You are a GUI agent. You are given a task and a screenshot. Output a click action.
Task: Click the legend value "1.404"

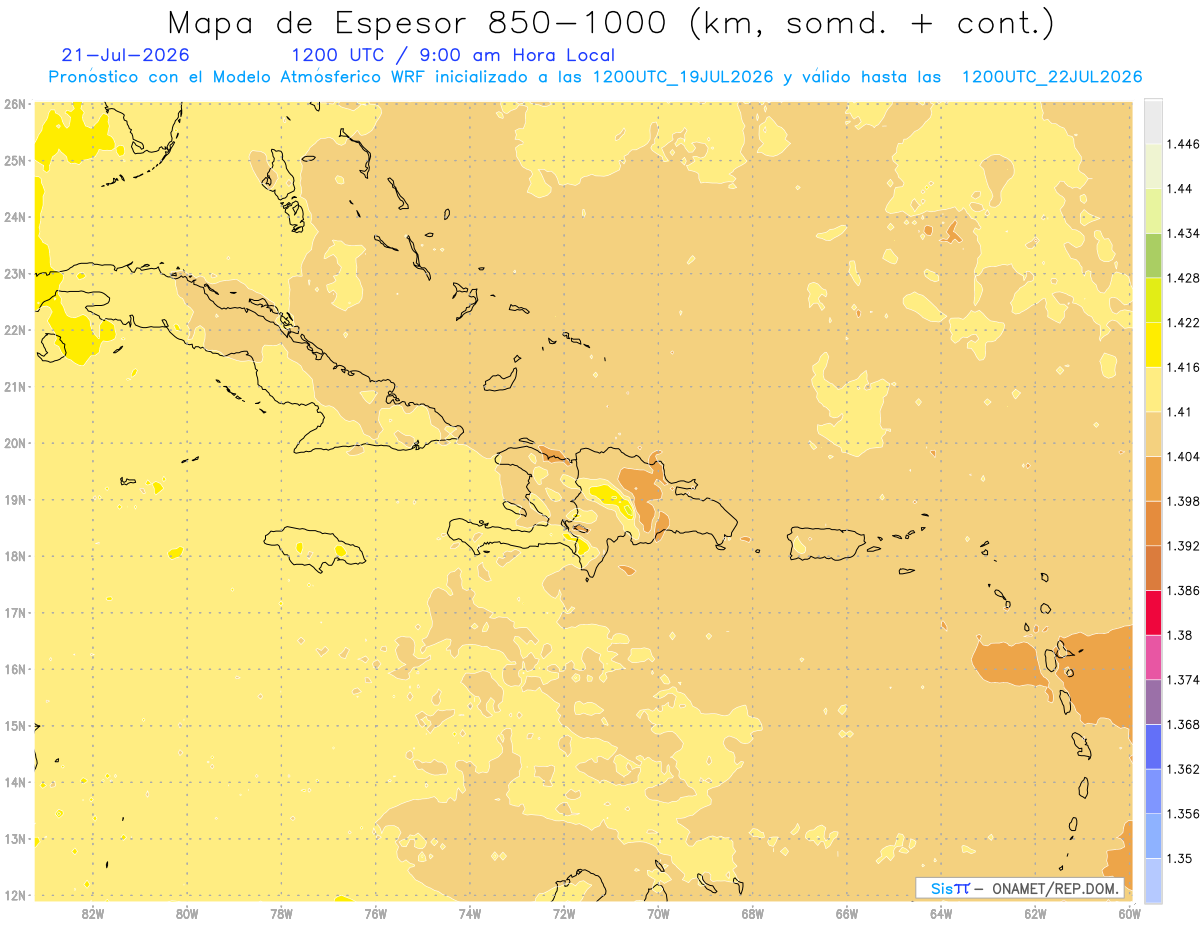pyautogui.click(x=1183, y=456)
